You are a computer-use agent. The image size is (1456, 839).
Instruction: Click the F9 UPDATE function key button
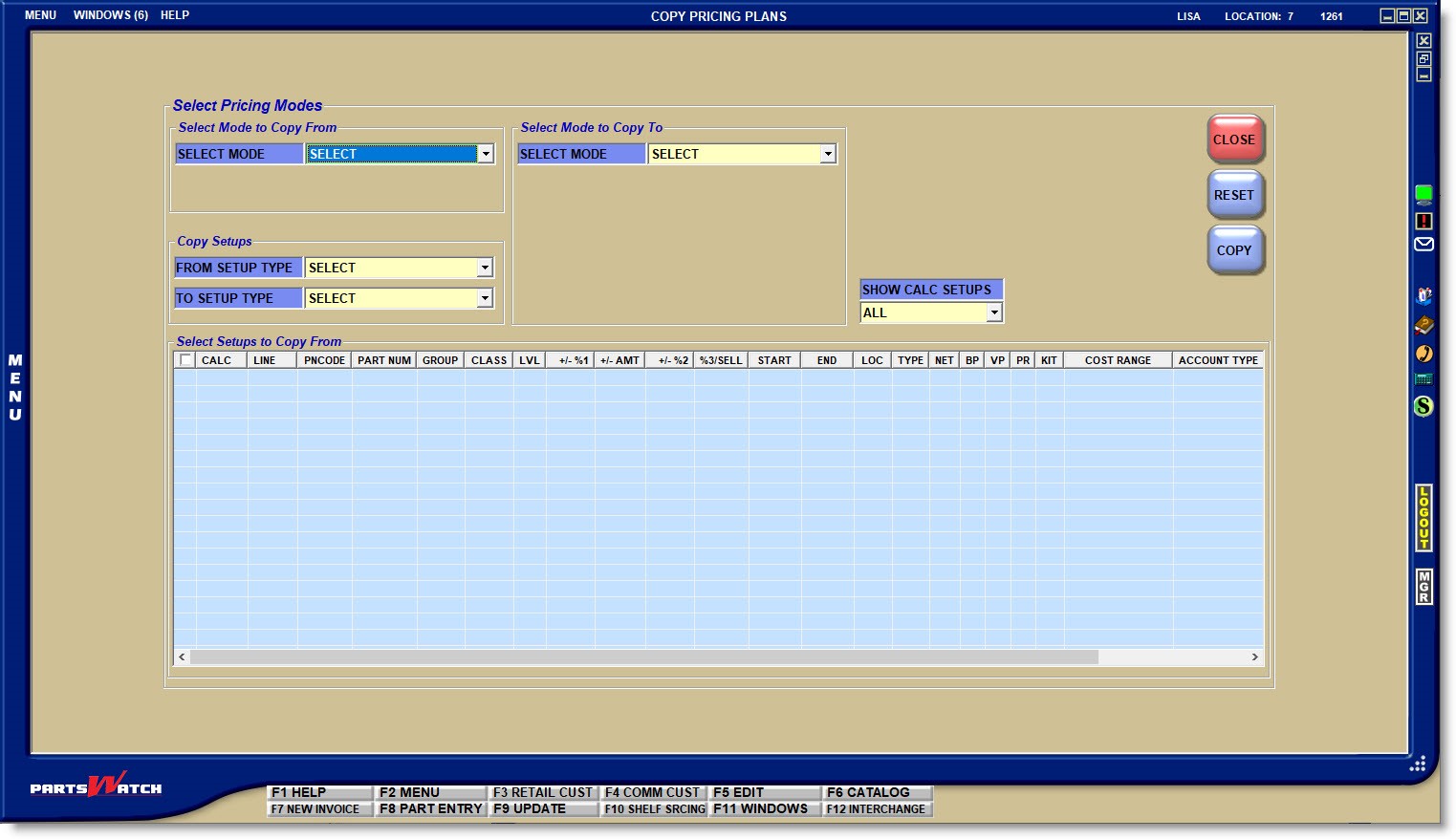tap(542, 809)
